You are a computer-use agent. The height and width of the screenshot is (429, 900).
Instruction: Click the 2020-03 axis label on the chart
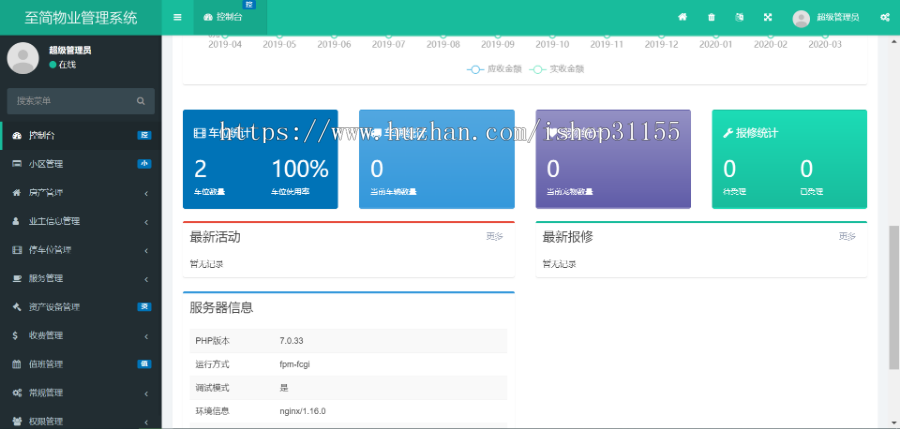click(x=825, y=44)
